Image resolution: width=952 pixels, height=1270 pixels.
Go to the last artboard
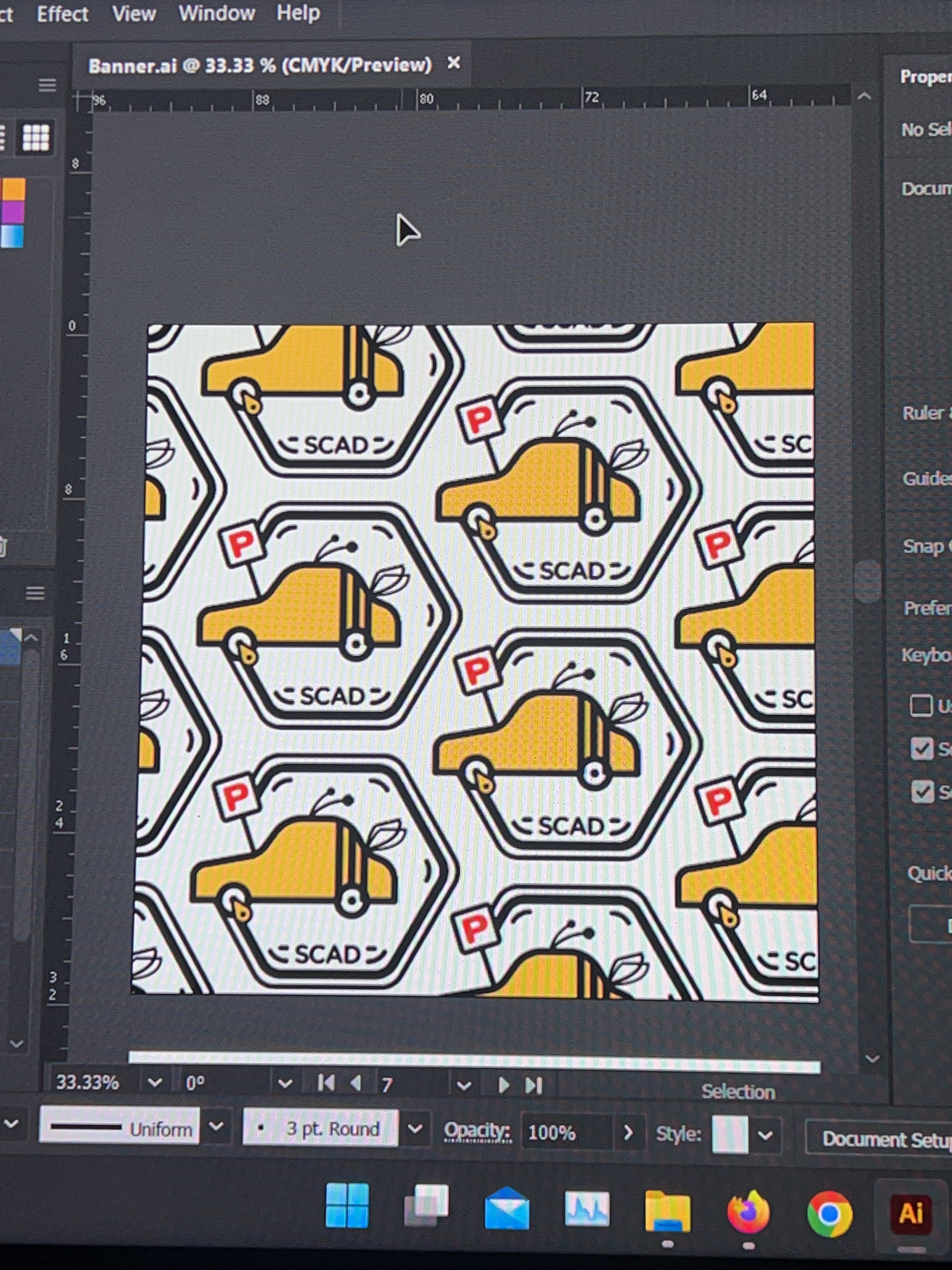click(533, 1085)
